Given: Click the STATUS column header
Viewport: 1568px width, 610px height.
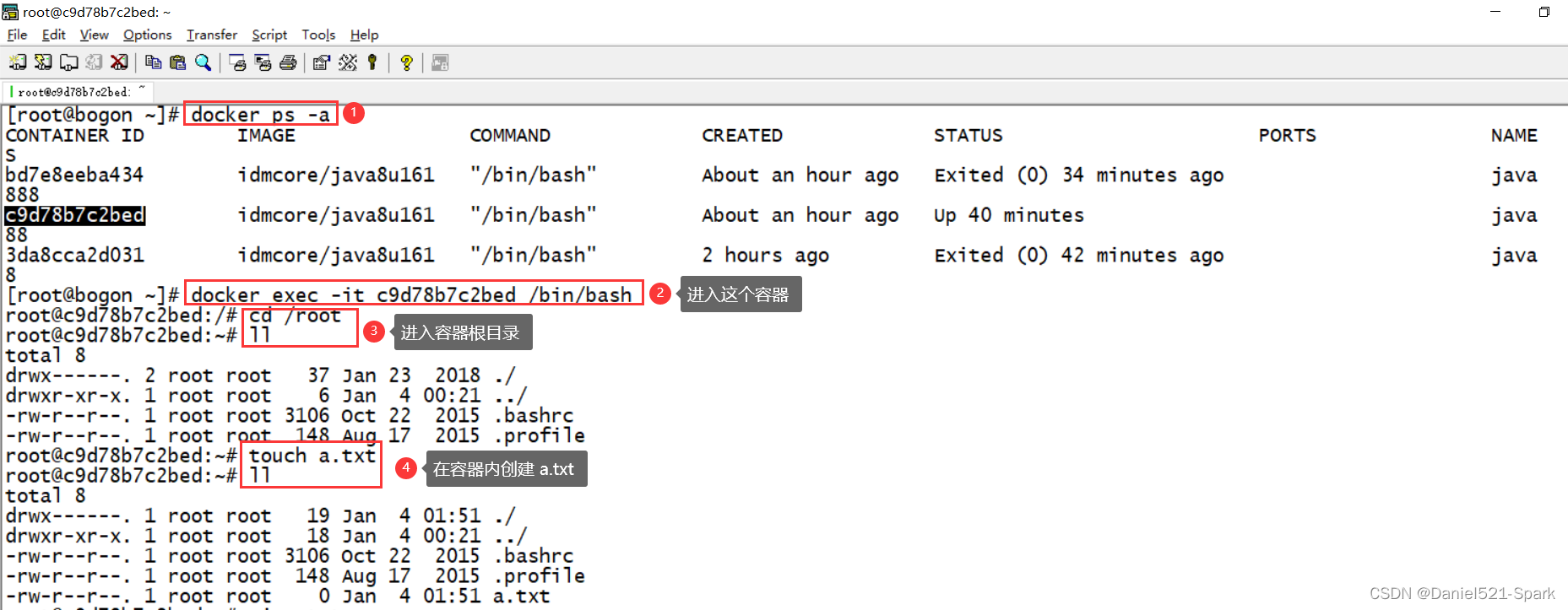Looking at the screenshot, I should [968, 135].
